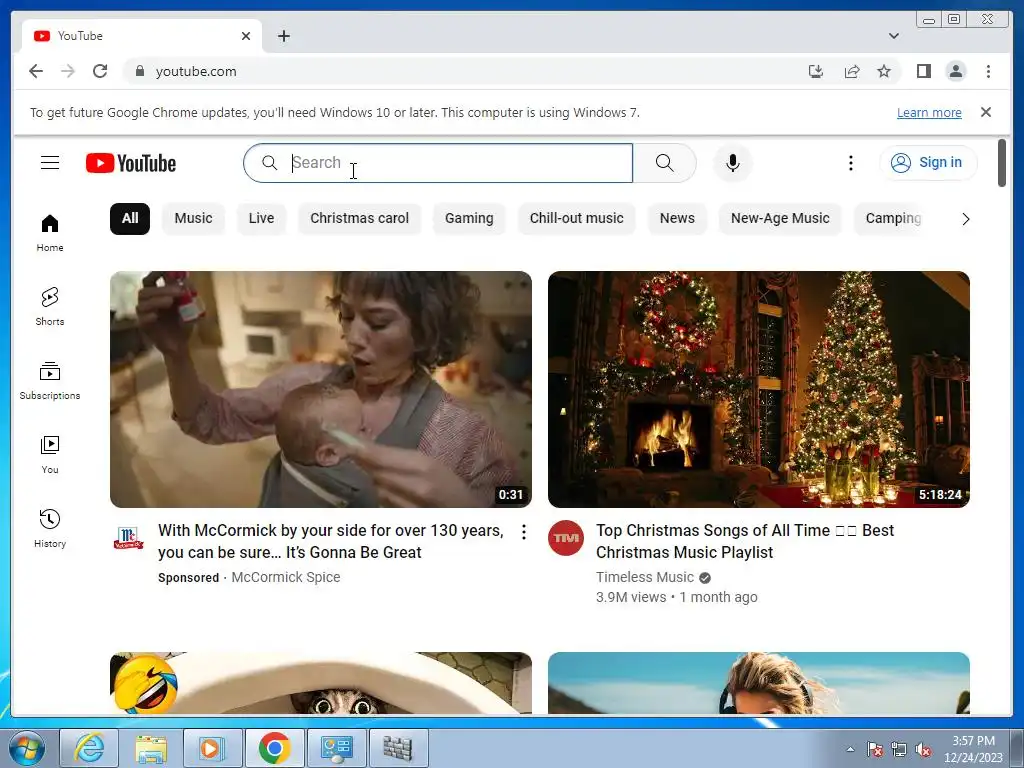This screenshot has height=768, width=1024.
Task: Play the McCormick ad thumbnail
Action: (x=321, y=389)
